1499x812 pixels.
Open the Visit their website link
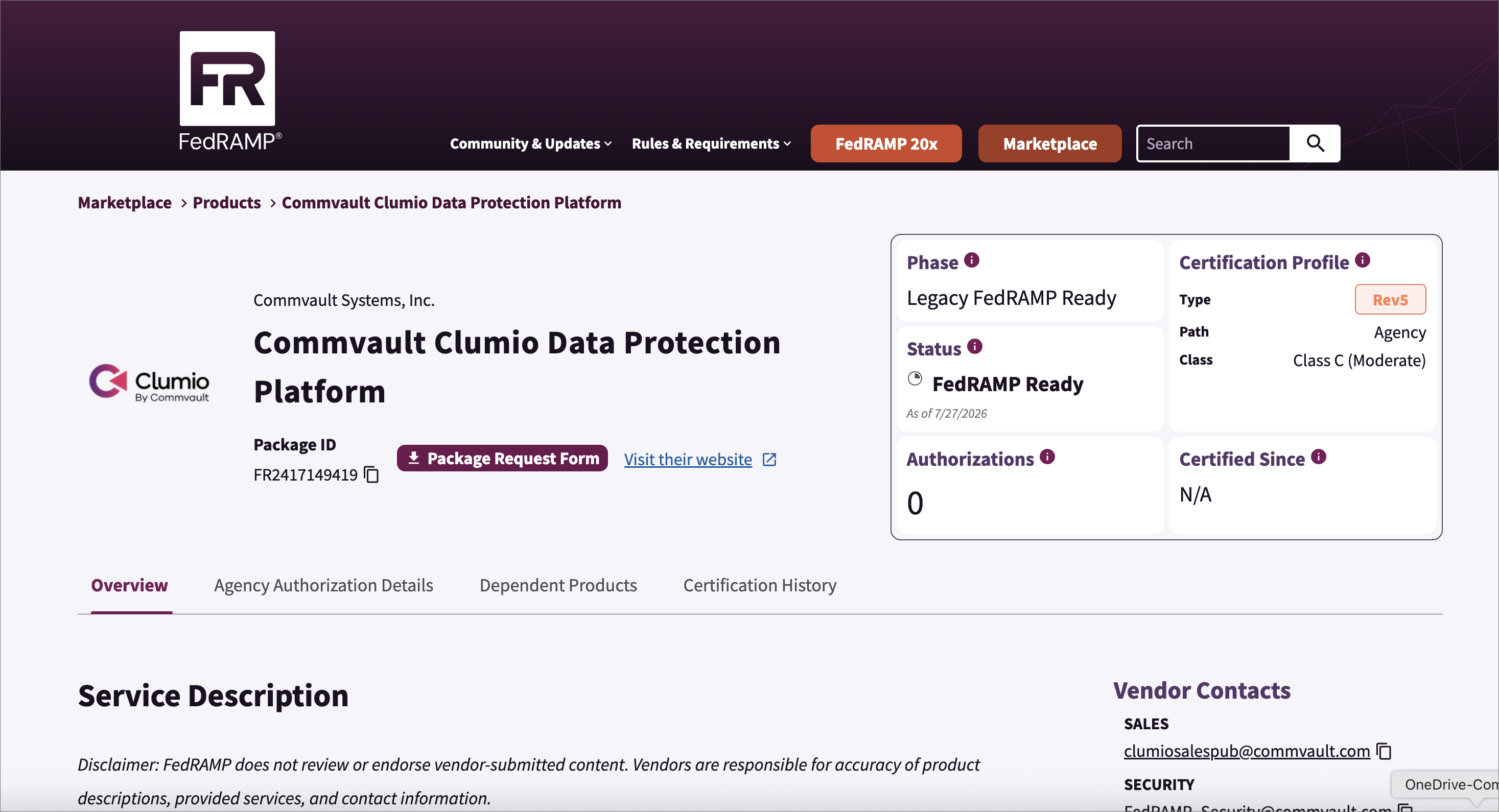[x=688, y=460]
